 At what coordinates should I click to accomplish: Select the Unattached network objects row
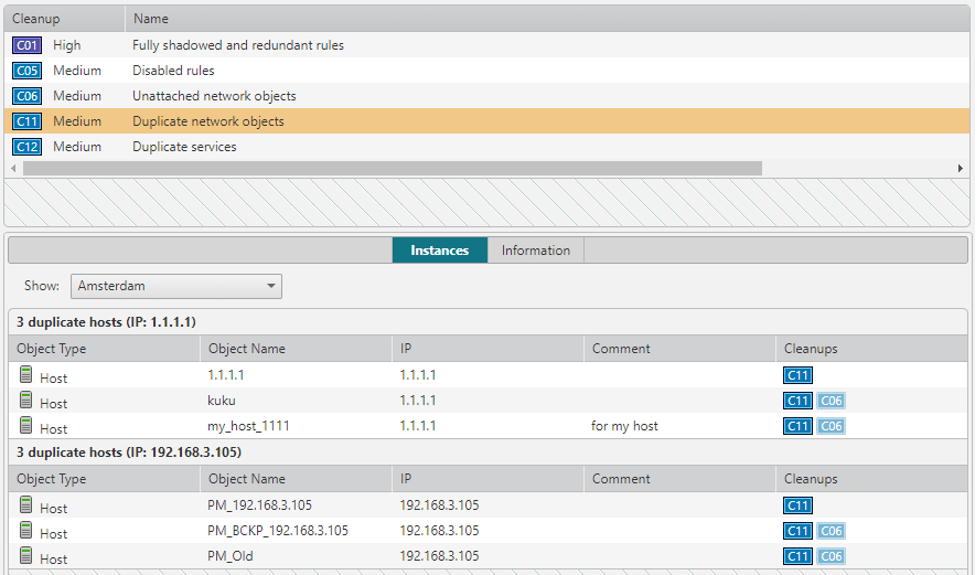(x=214, y=96)
